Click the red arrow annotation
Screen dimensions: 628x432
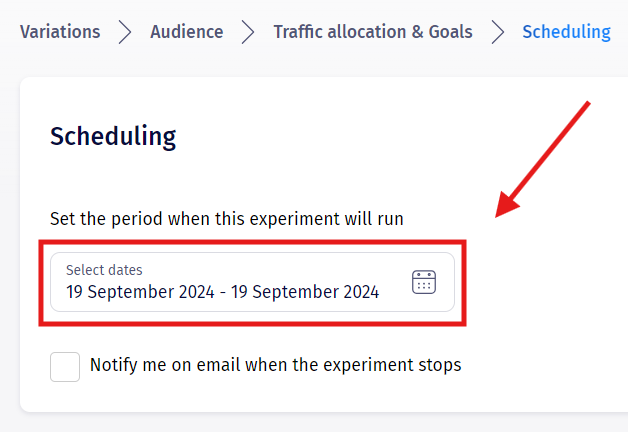[546, 158]
